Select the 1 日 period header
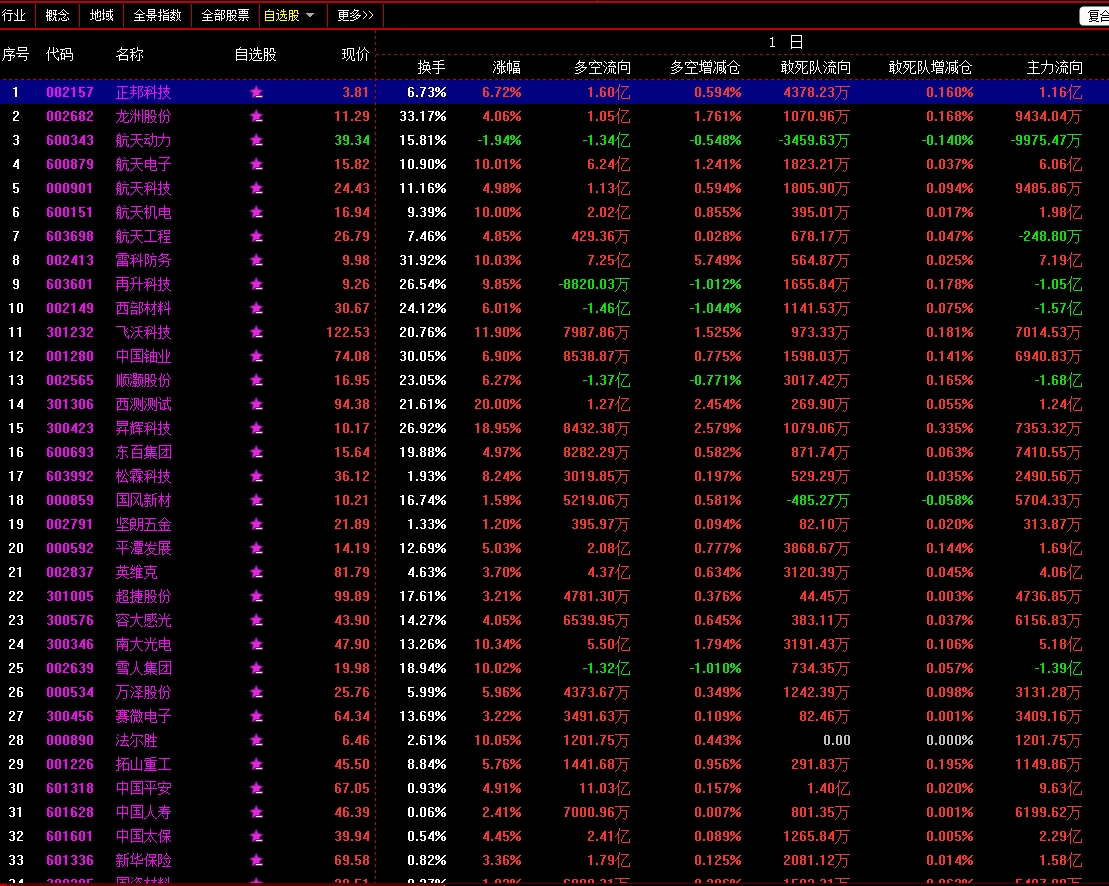The image size is (1109, 886). point(785,42)
